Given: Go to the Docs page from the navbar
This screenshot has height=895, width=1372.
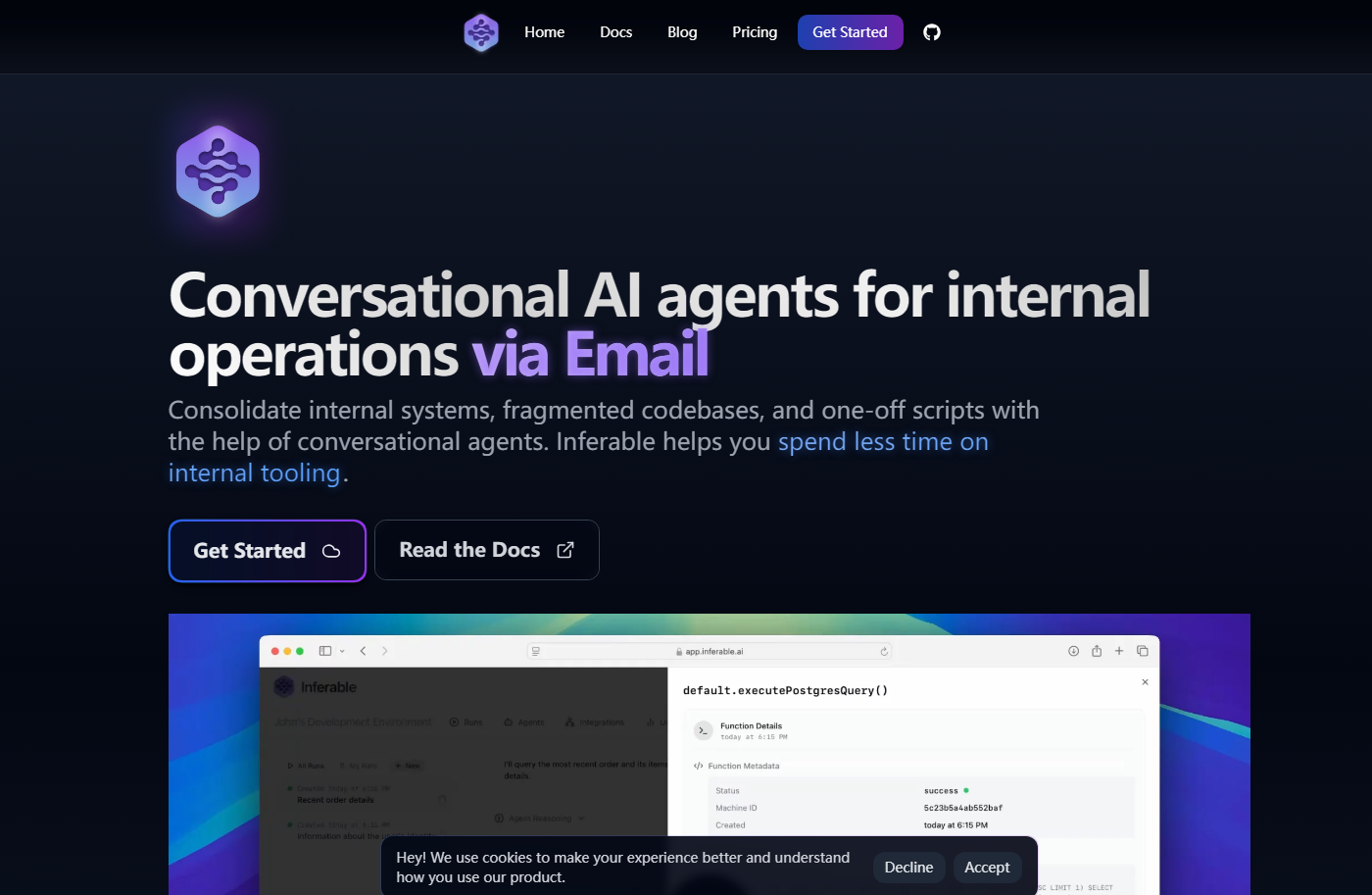Looking at the screenshot, I should (x=615, y=32).
